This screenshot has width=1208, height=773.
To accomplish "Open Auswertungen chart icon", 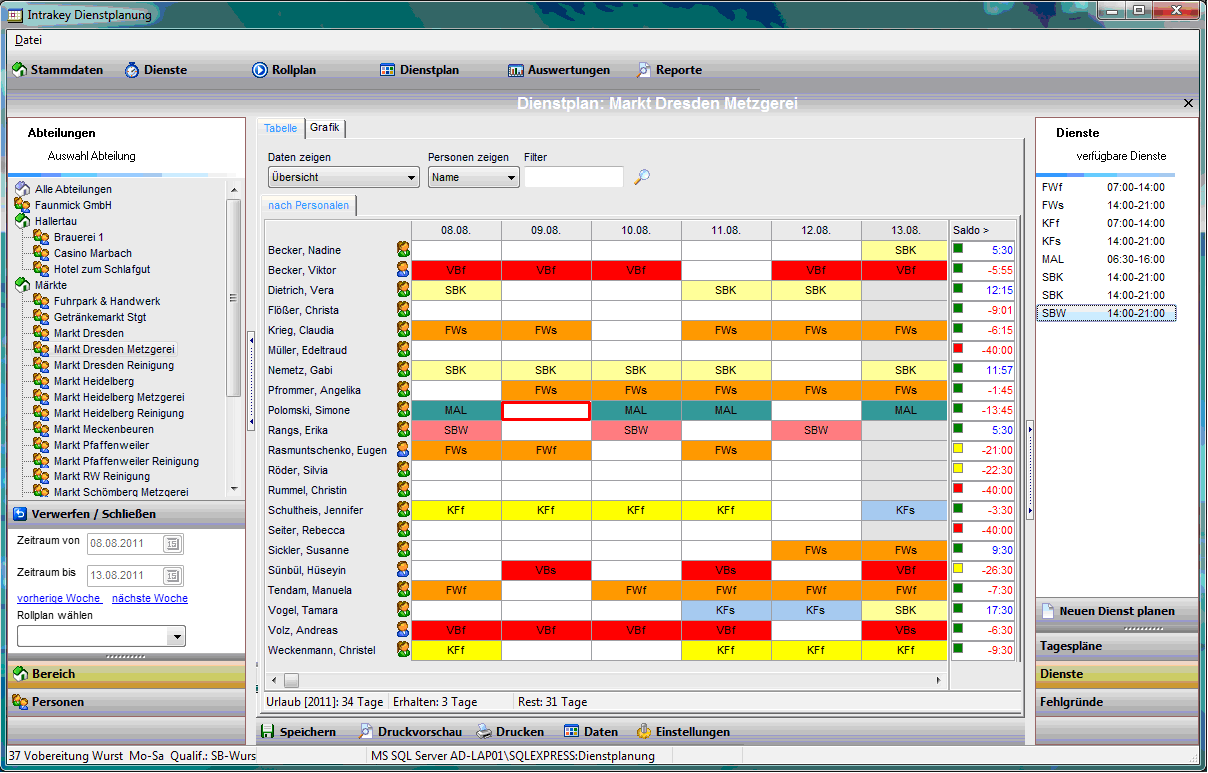I will pos(516,70).
